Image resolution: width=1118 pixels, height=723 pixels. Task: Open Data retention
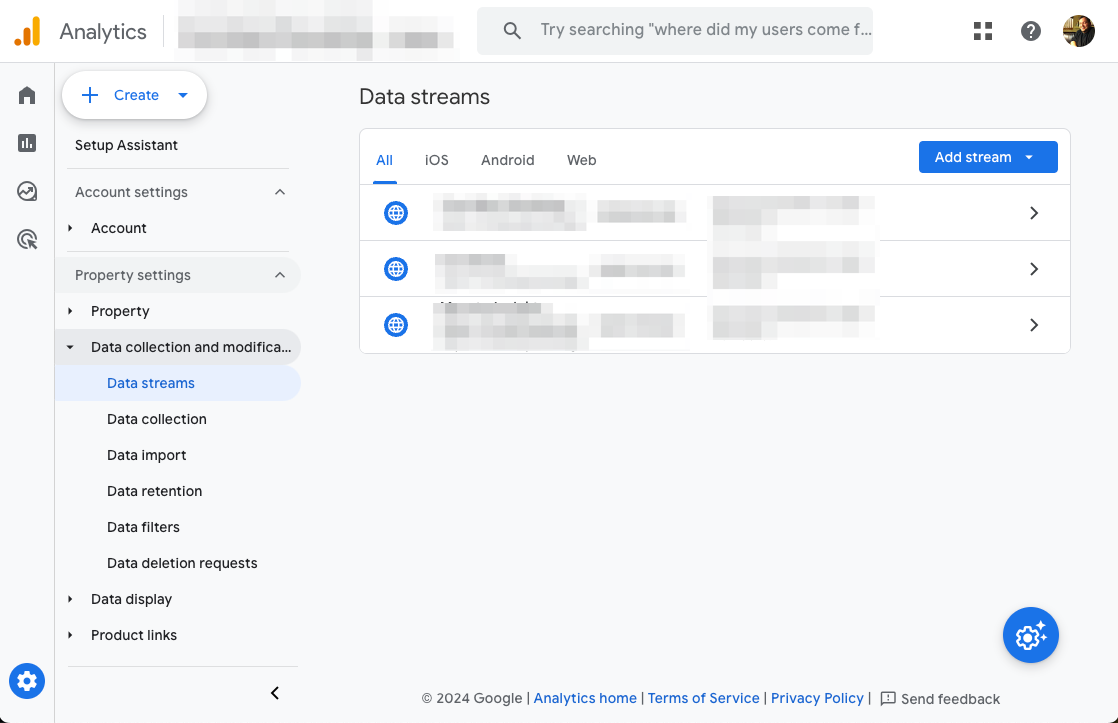(x=155, y=491)
